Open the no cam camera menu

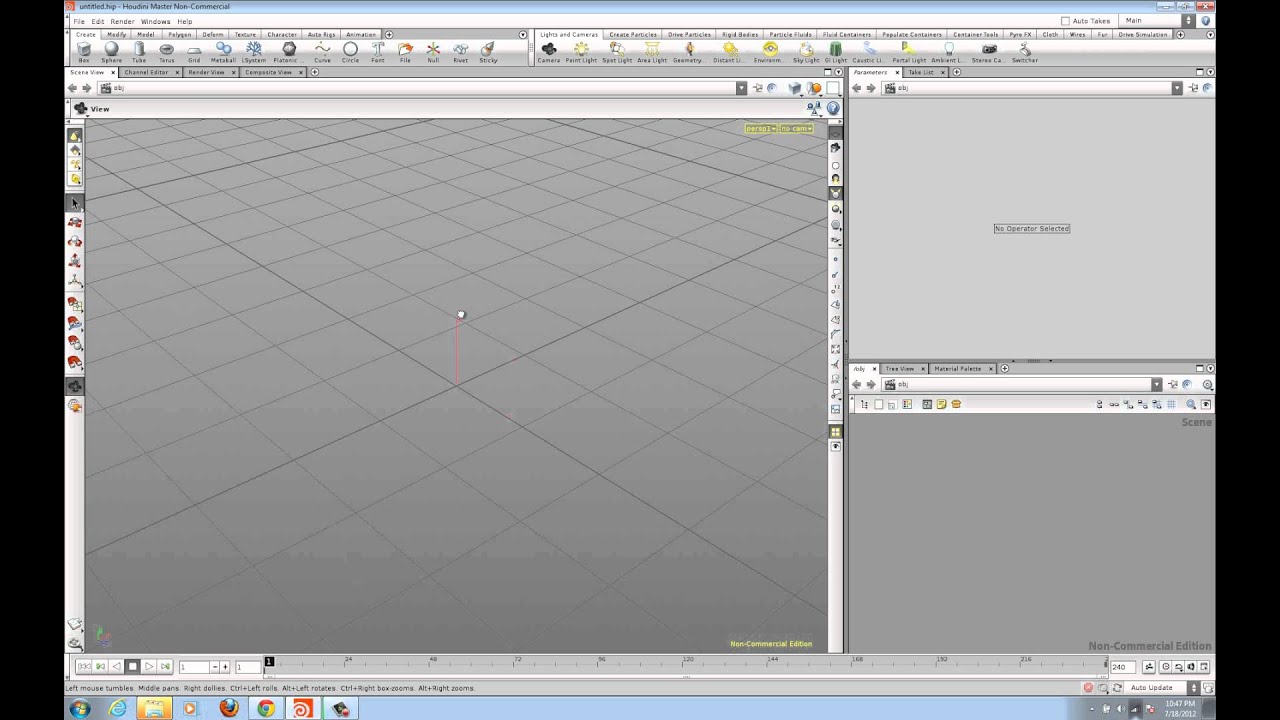coord(796,128)
